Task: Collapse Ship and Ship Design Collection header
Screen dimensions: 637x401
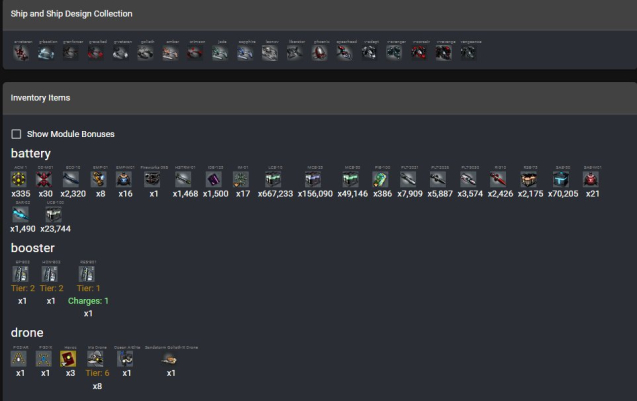Action: pyautogui.click(x=318, y=14)
